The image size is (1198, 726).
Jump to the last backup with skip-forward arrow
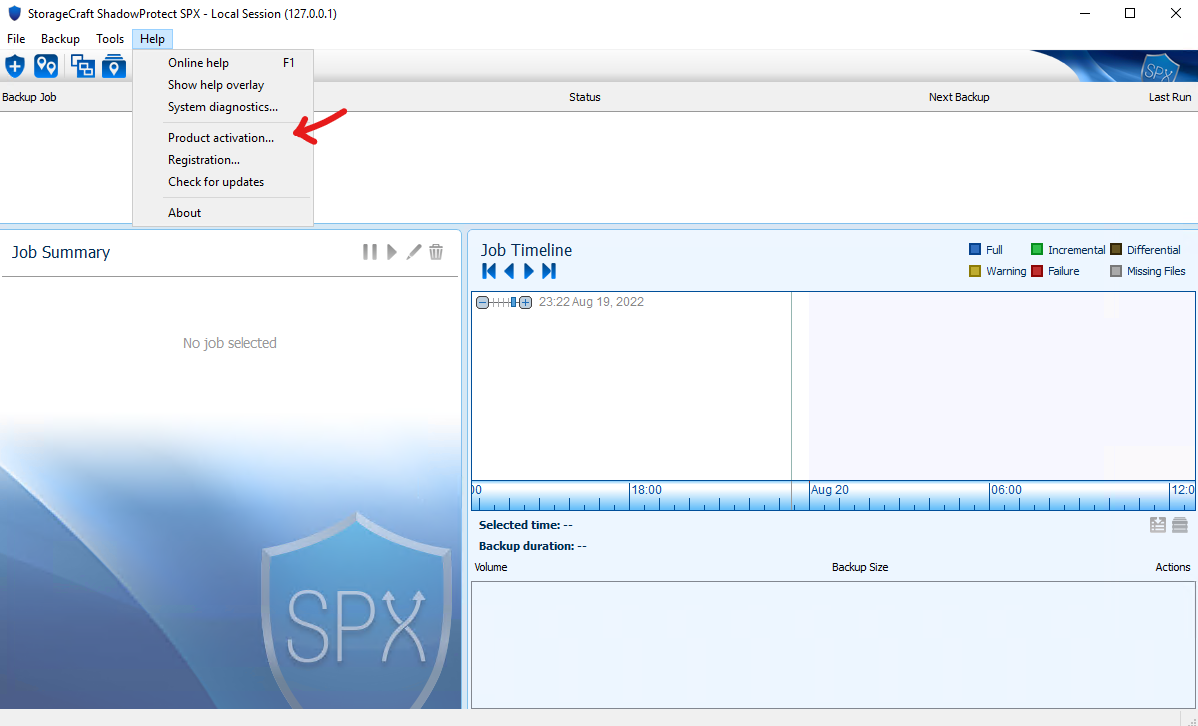click(x=549, y=270)
